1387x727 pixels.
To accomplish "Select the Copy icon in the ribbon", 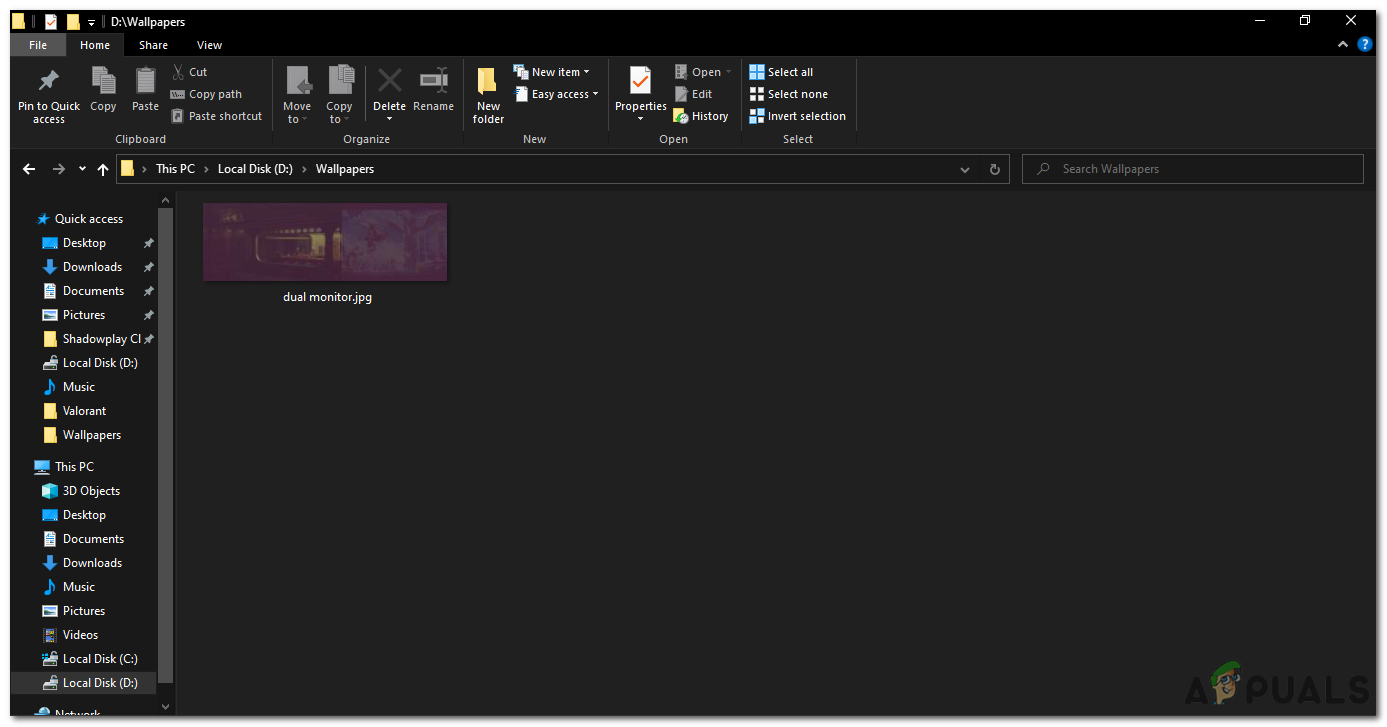I will [x=103, y=88].
